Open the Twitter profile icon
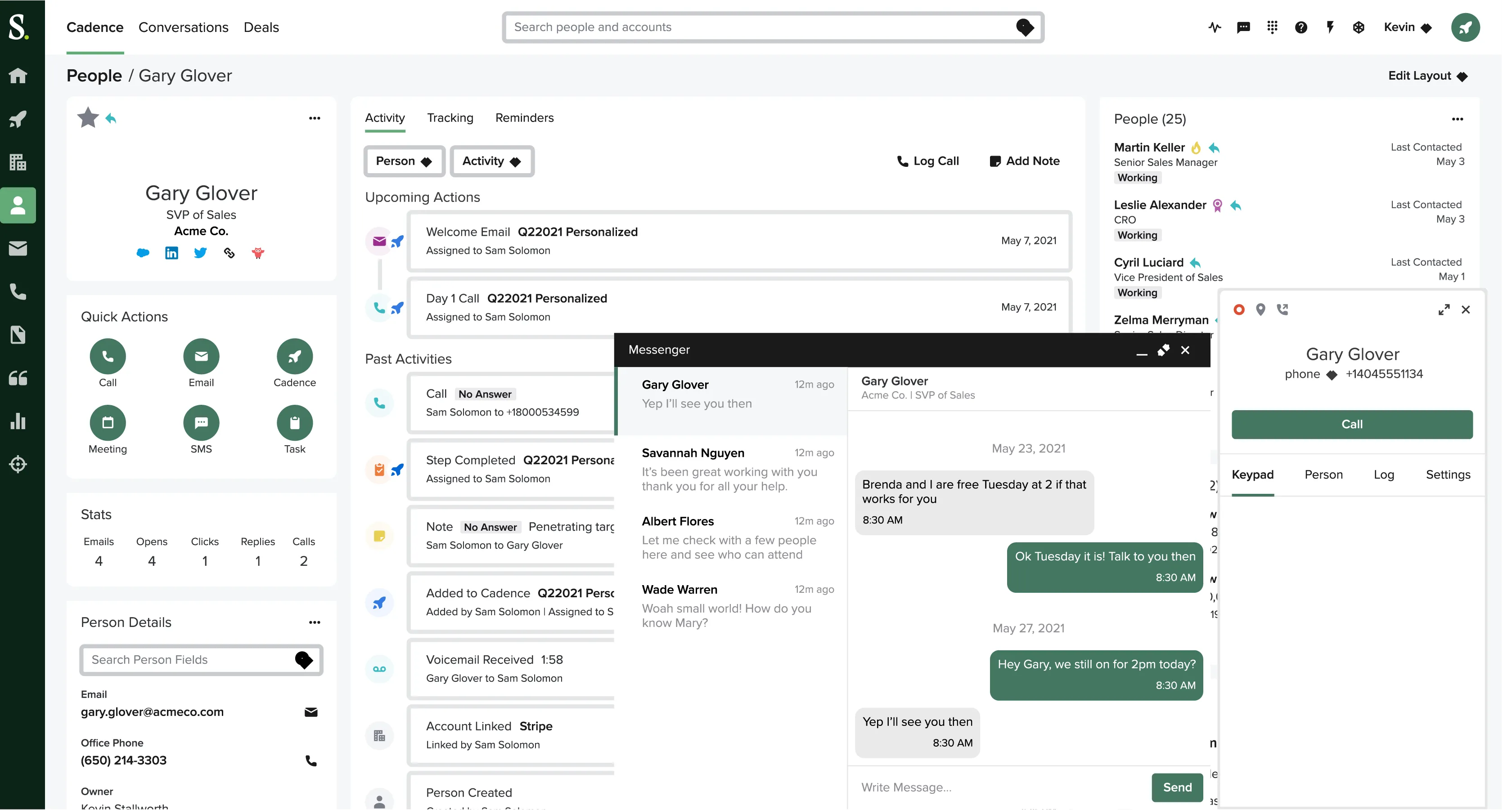1512x810 pixels. click(x=200, y=253)
